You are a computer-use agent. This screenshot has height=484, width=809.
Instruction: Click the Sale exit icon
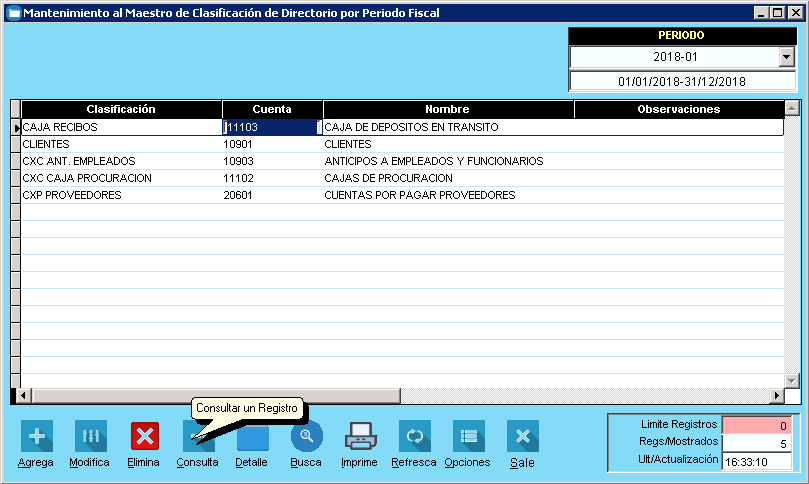click(522, 436)
